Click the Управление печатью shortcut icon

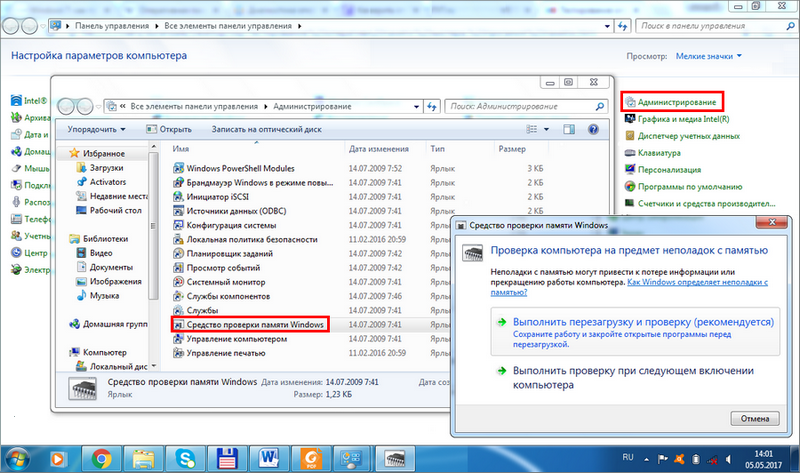178,353
